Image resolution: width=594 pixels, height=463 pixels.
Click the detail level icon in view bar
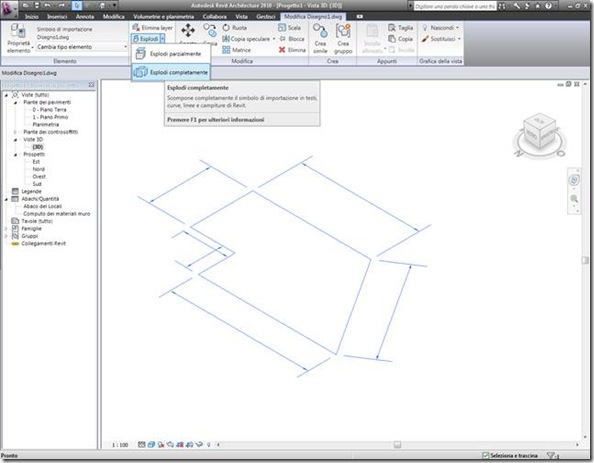(x=141, y=444)
